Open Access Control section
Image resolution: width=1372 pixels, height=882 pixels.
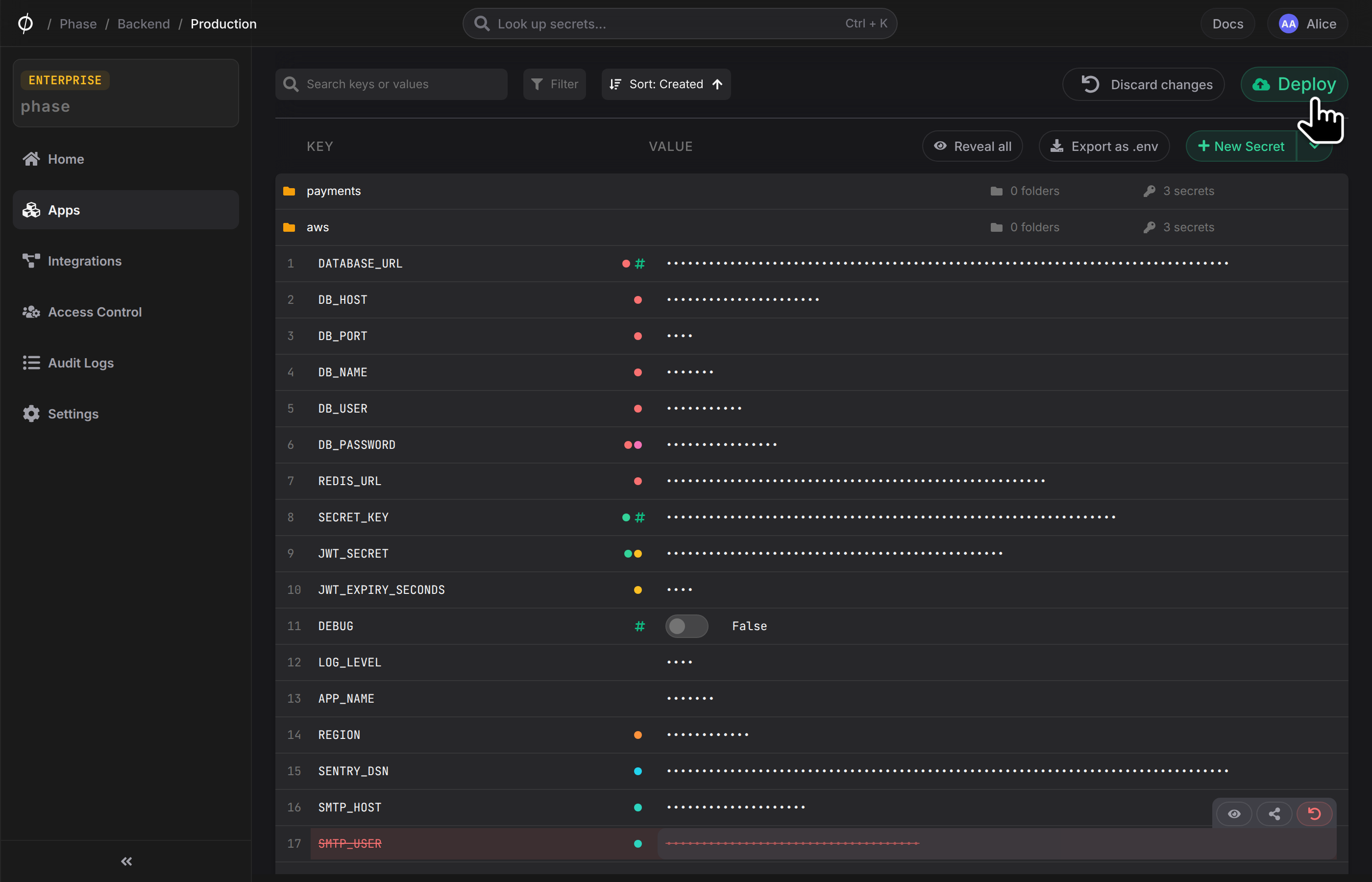(x=125, y=312)
